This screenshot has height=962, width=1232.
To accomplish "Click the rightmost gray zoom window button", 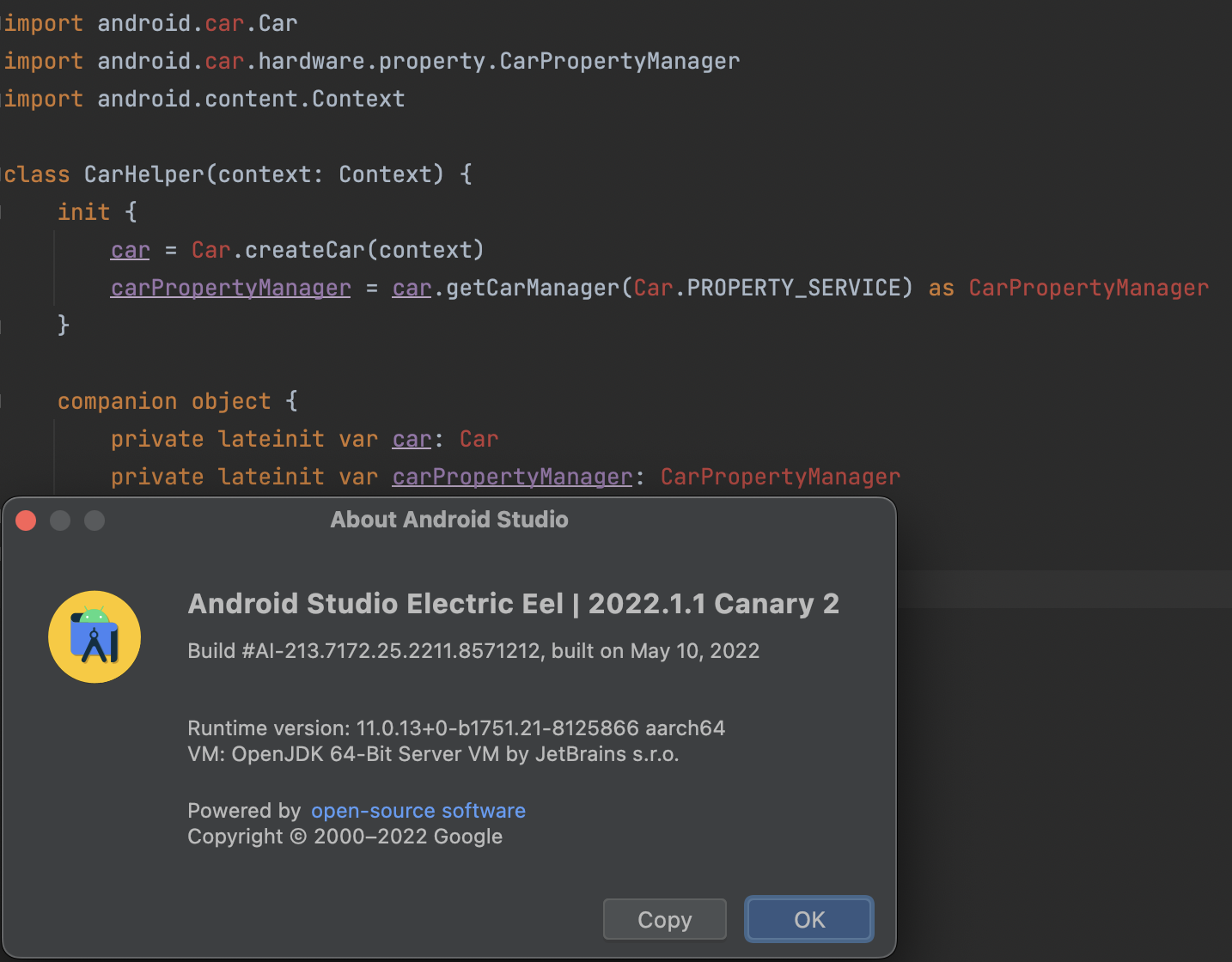I will click(x=95, y=521).
